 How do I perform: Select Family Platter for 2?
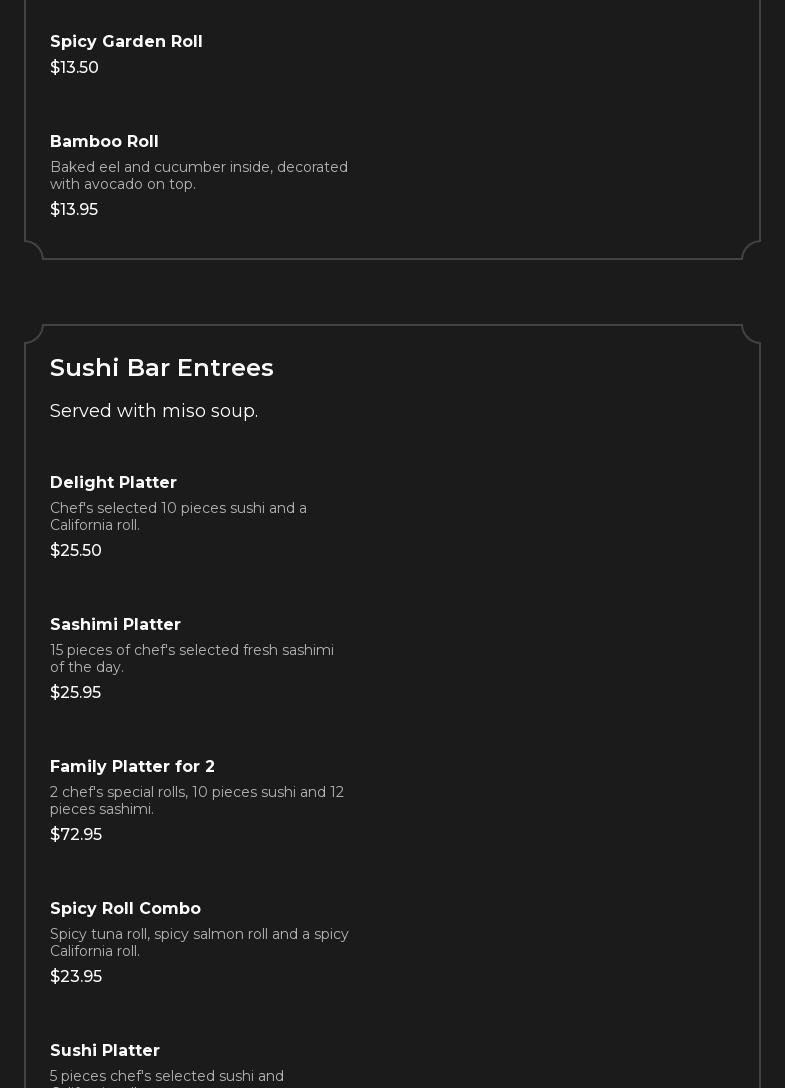pyautogui.click(x=132, y=766)
